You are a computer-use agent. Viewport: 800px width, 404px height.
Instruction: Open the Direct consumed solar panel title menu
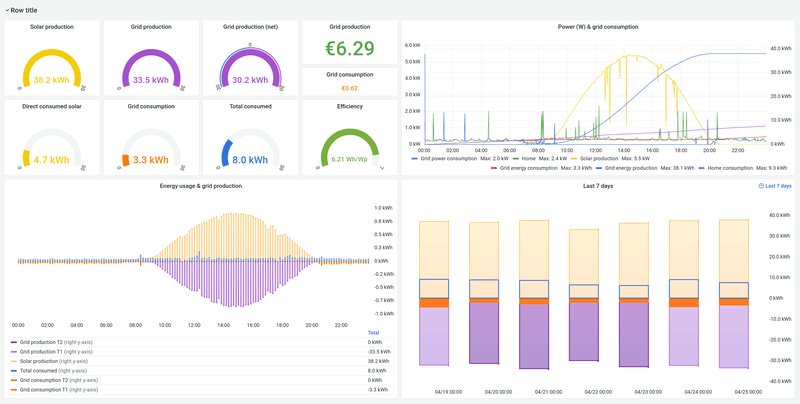(x=52, y=106)
